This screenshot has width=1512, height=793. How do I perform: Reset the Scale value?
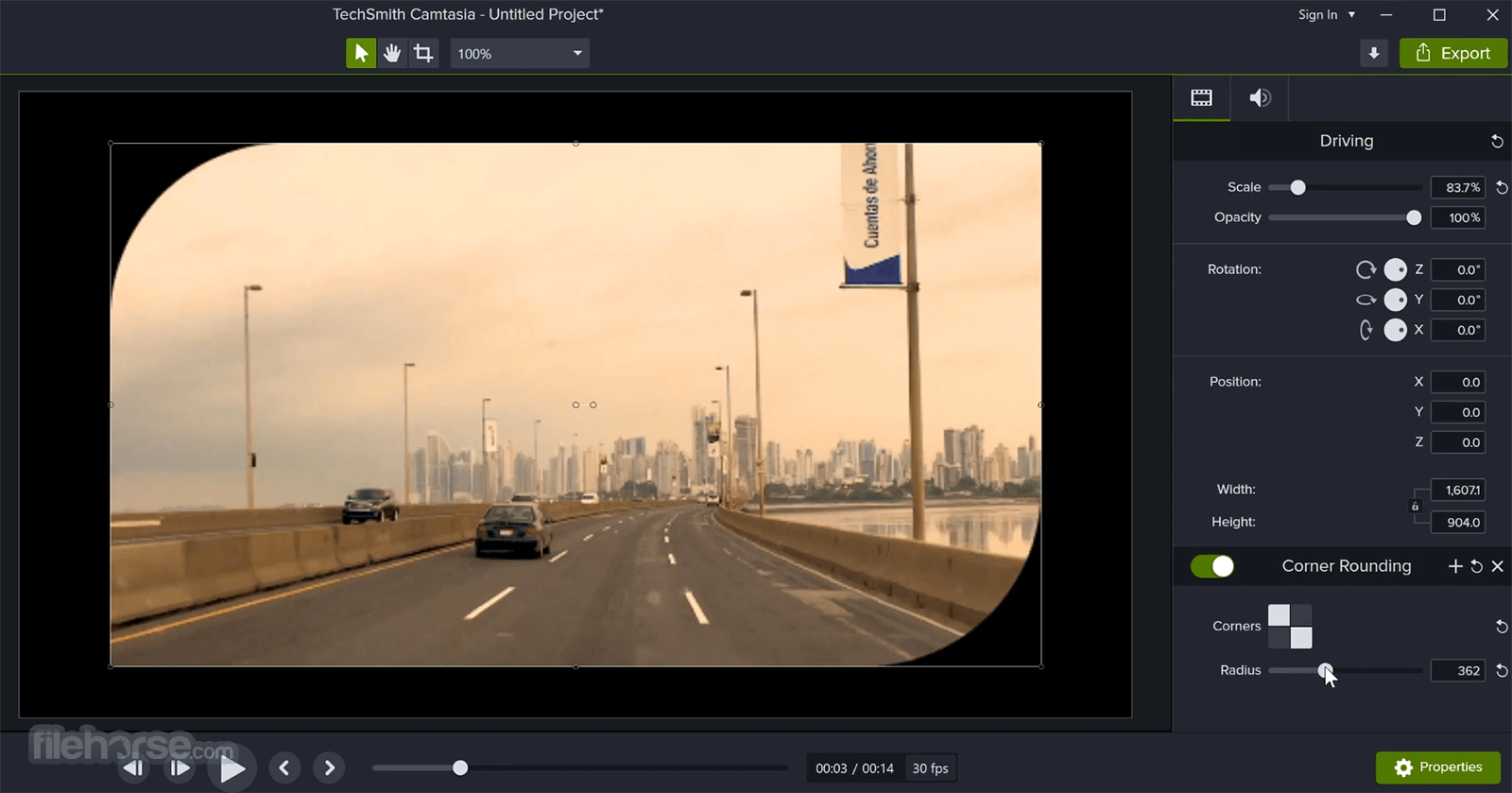(1502, 188)
